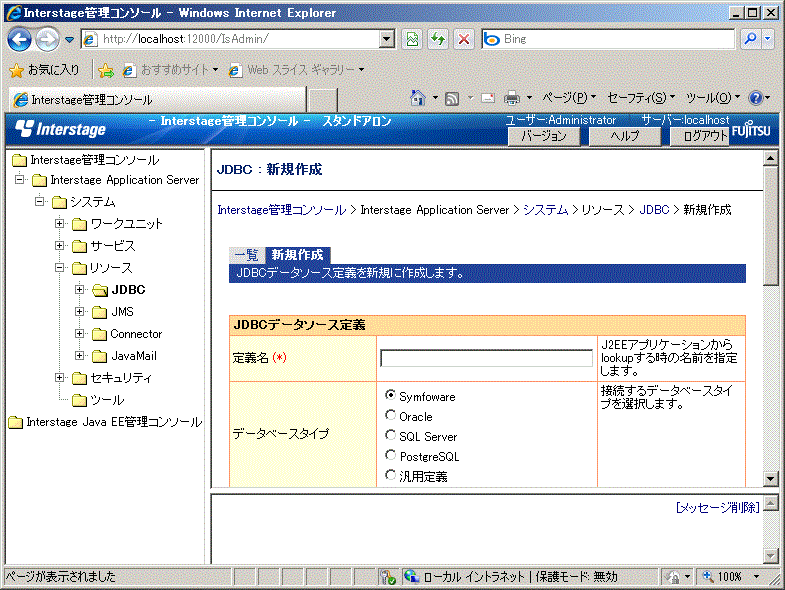The width and height of the screenshot is (785, 590).
Task: Click the Print icon
Action: pyautogui.click(x=512, y=98)
